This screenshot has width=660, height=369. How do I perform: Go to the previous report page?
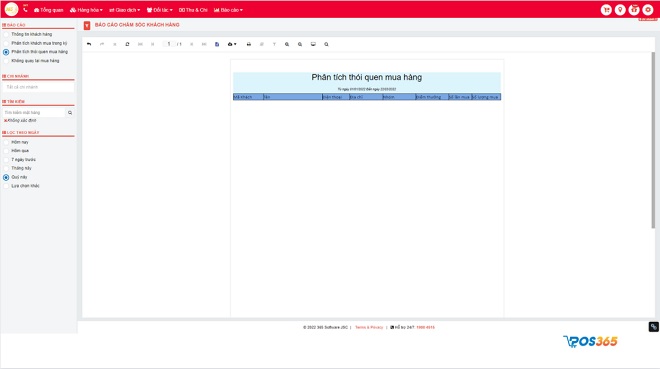(153, 44)
